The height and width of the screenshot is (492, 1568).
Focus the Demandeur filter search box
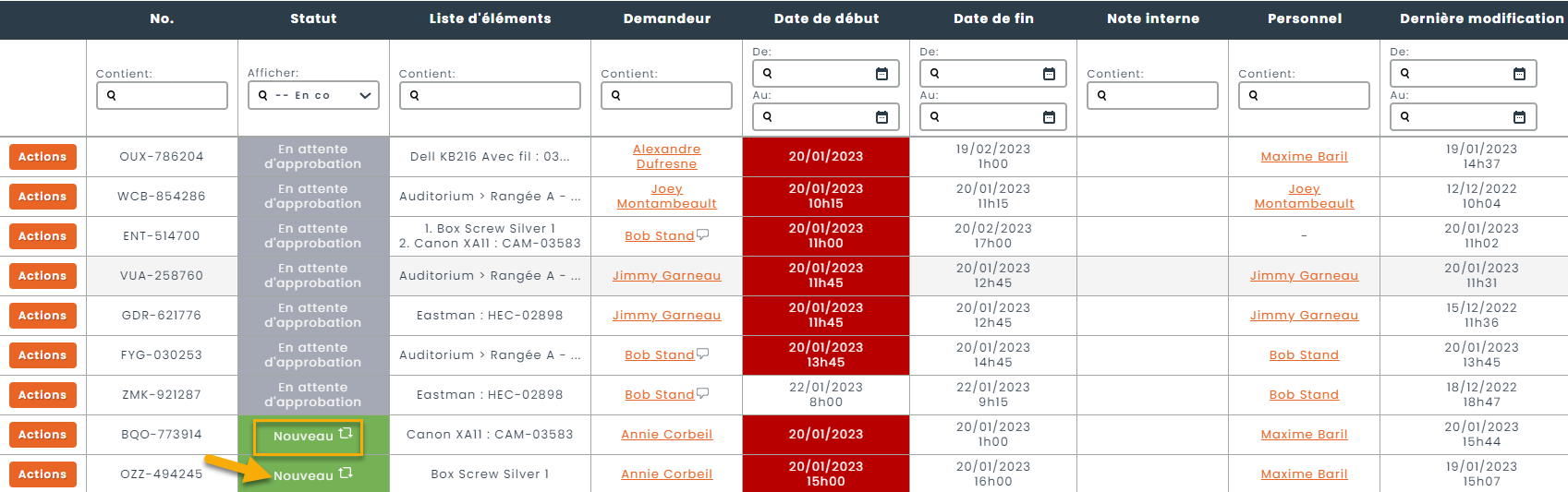coord(666,95)
